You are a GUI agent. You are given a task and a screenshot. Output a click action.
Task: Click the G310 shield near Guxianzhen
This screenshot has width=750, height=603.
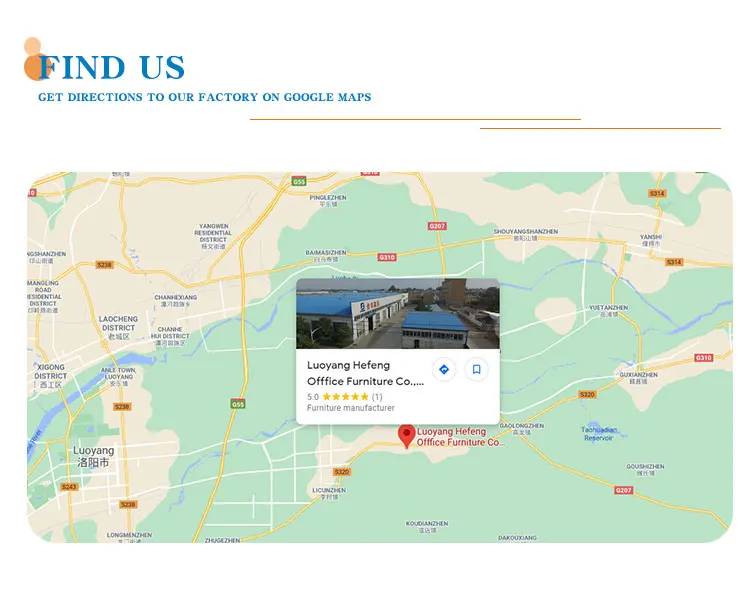coord(703,358)
